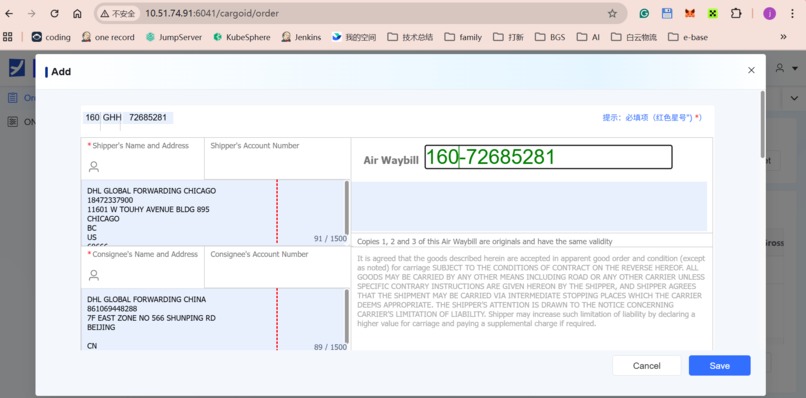Open the one record bookmark
Image resolution: width=806 pixels, height=398 pixels.
click(108, 37)
